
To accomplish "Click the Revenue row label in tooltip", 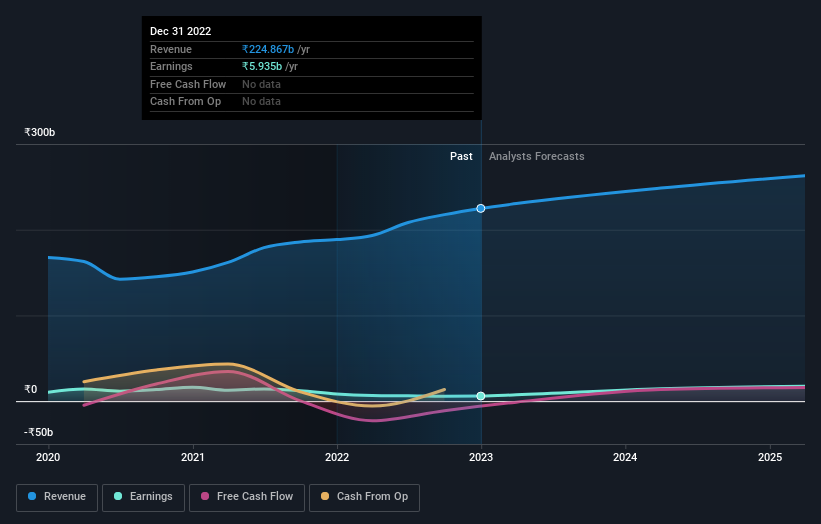I will 171,49.
